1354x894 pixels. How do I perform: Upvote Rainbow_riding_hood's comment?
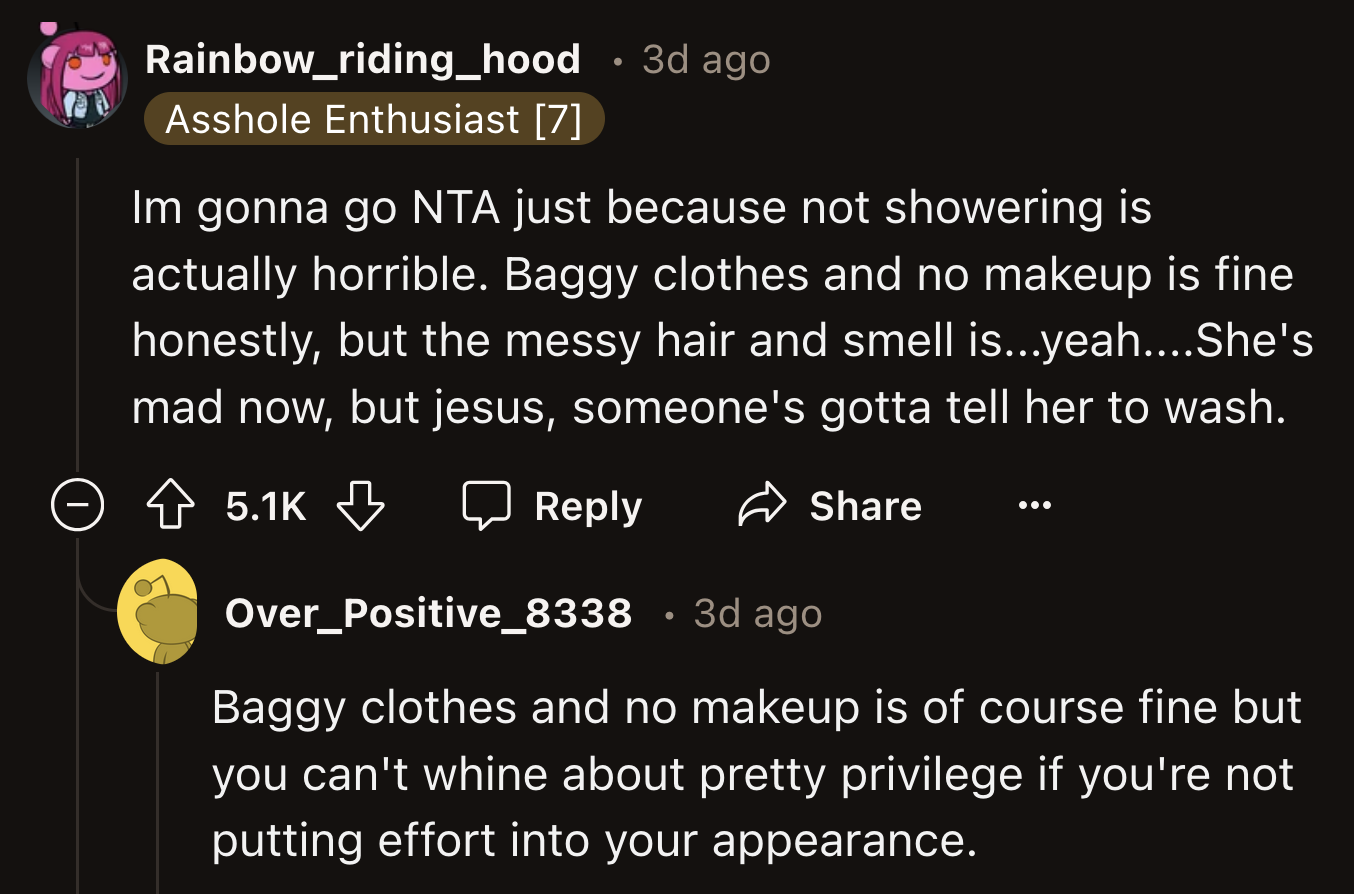click(x=170, y=505)
